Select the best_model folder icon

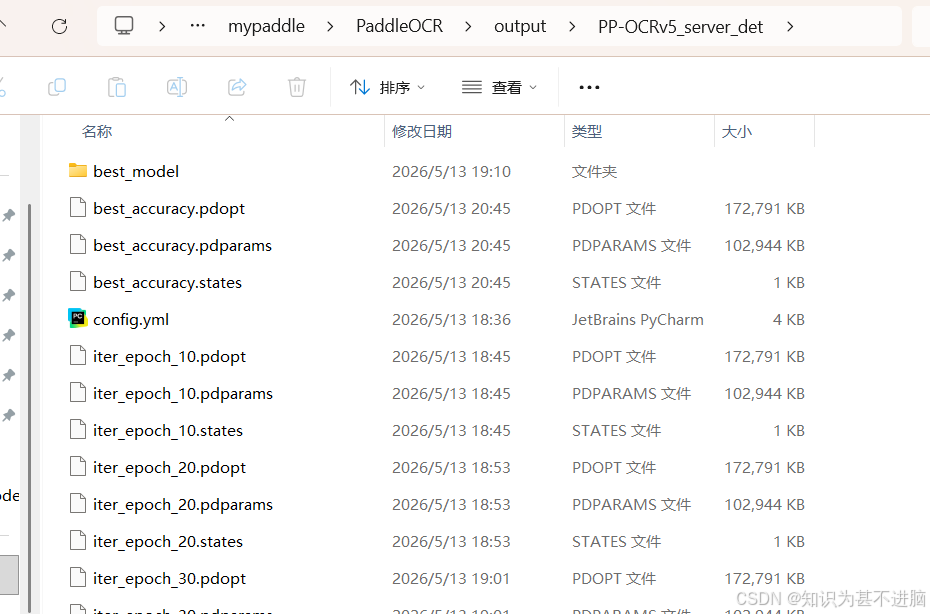[x=78, y=171]
